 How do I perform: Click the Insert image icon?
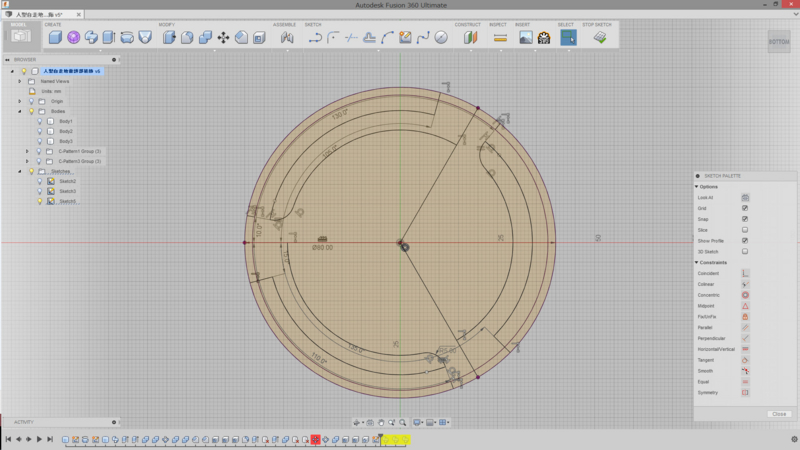526,37
